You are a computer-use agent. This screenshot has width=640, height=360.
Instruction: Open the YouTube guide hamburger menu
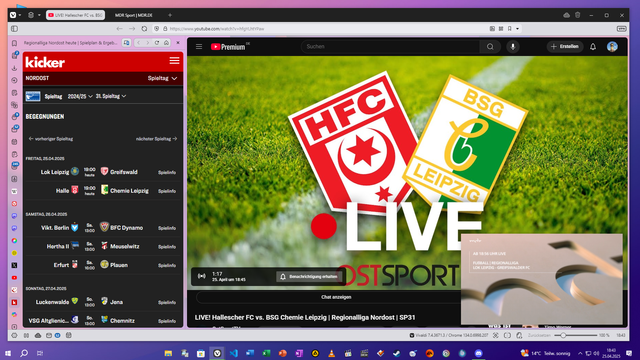click(199, 47)
